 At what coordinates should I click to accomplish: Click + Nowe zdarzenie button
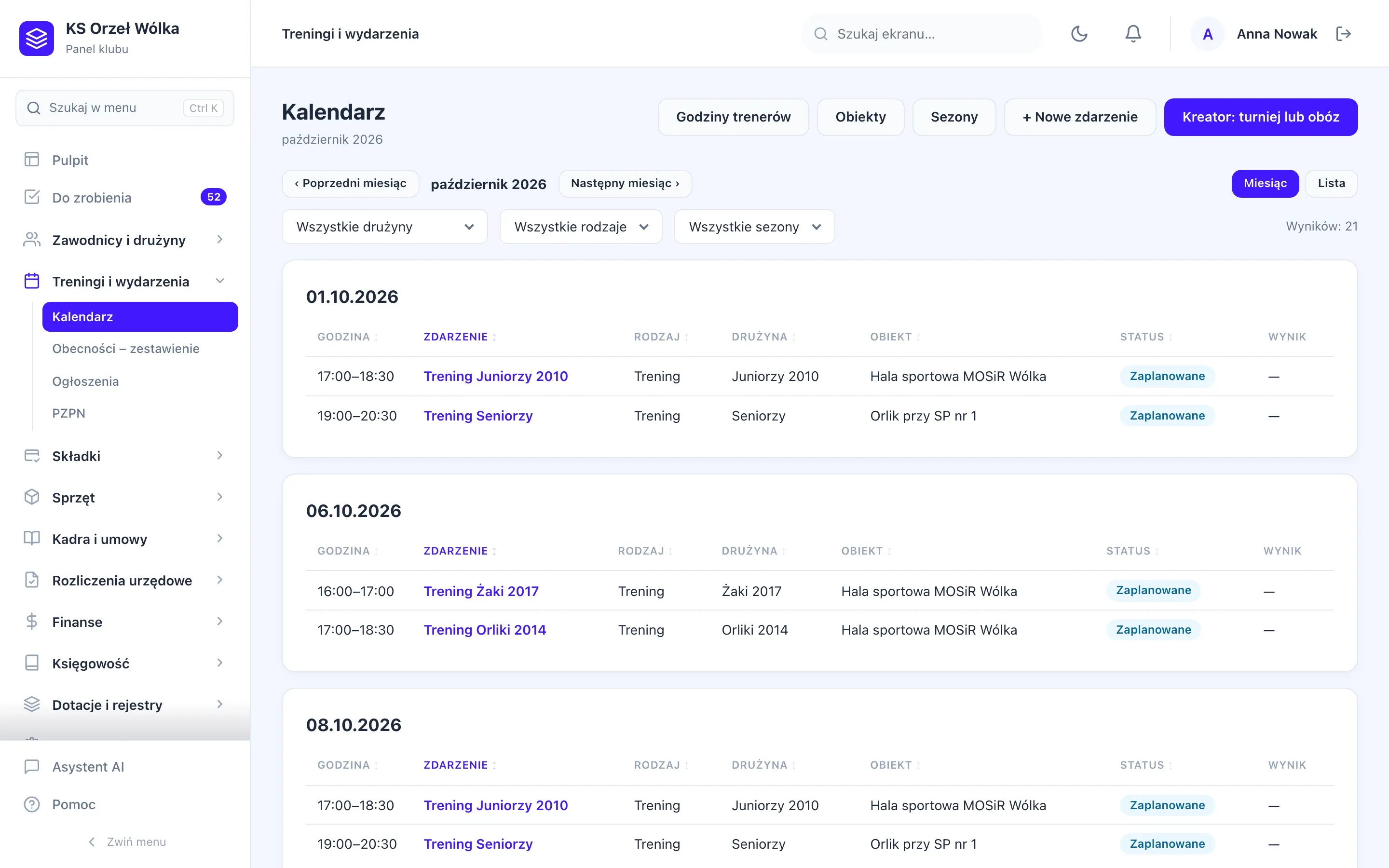[1080, 117]
